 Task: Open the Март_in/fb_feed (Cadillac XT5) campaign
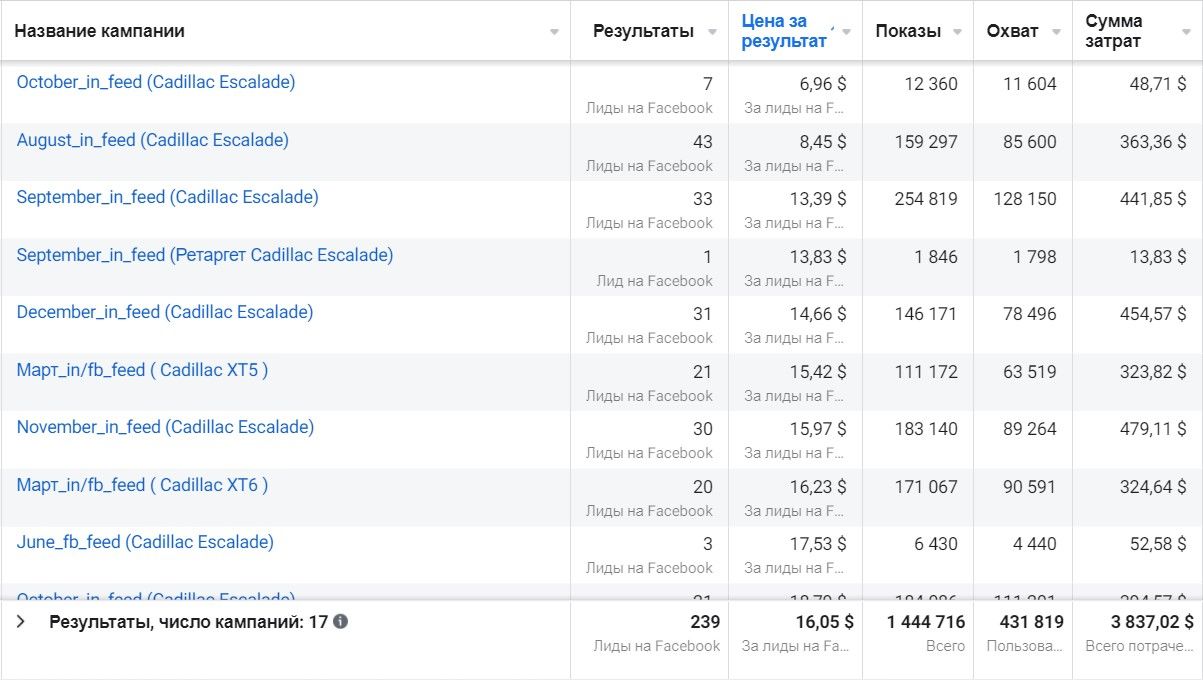point(142,370)
